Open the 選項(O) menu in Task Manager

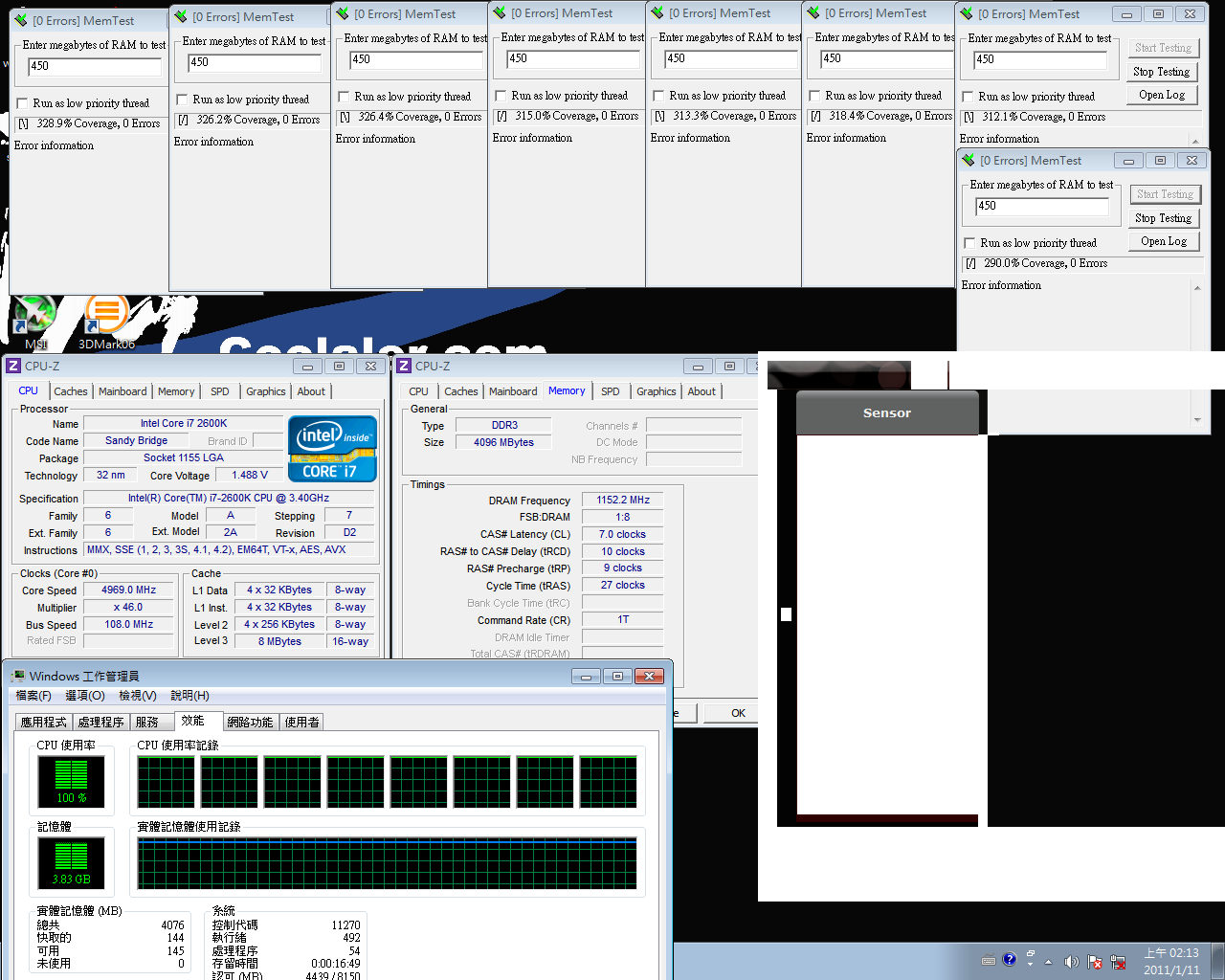(85, 696)
